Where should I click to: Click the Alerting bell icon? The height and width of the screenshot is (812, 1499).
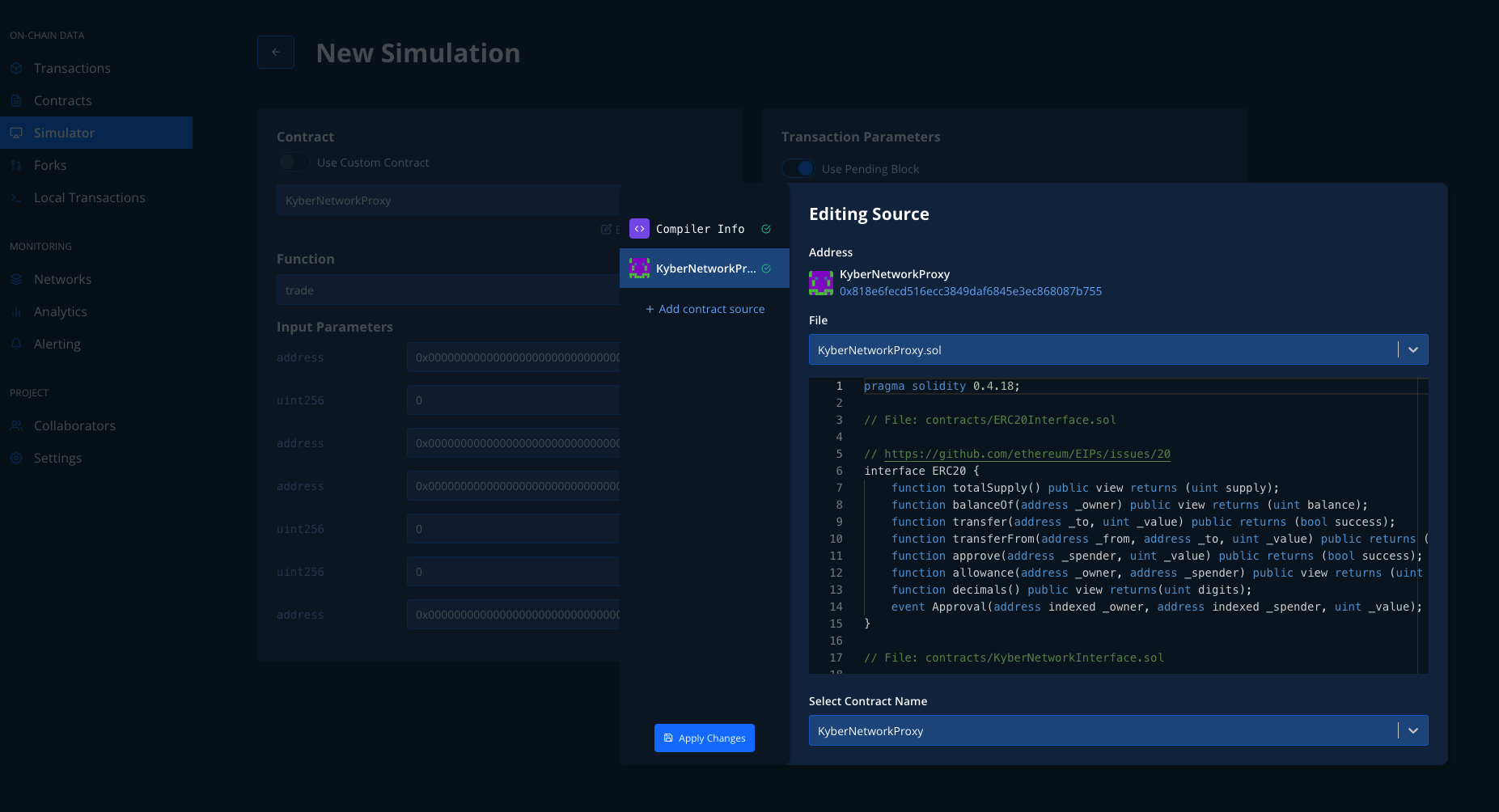coord(16,344)
